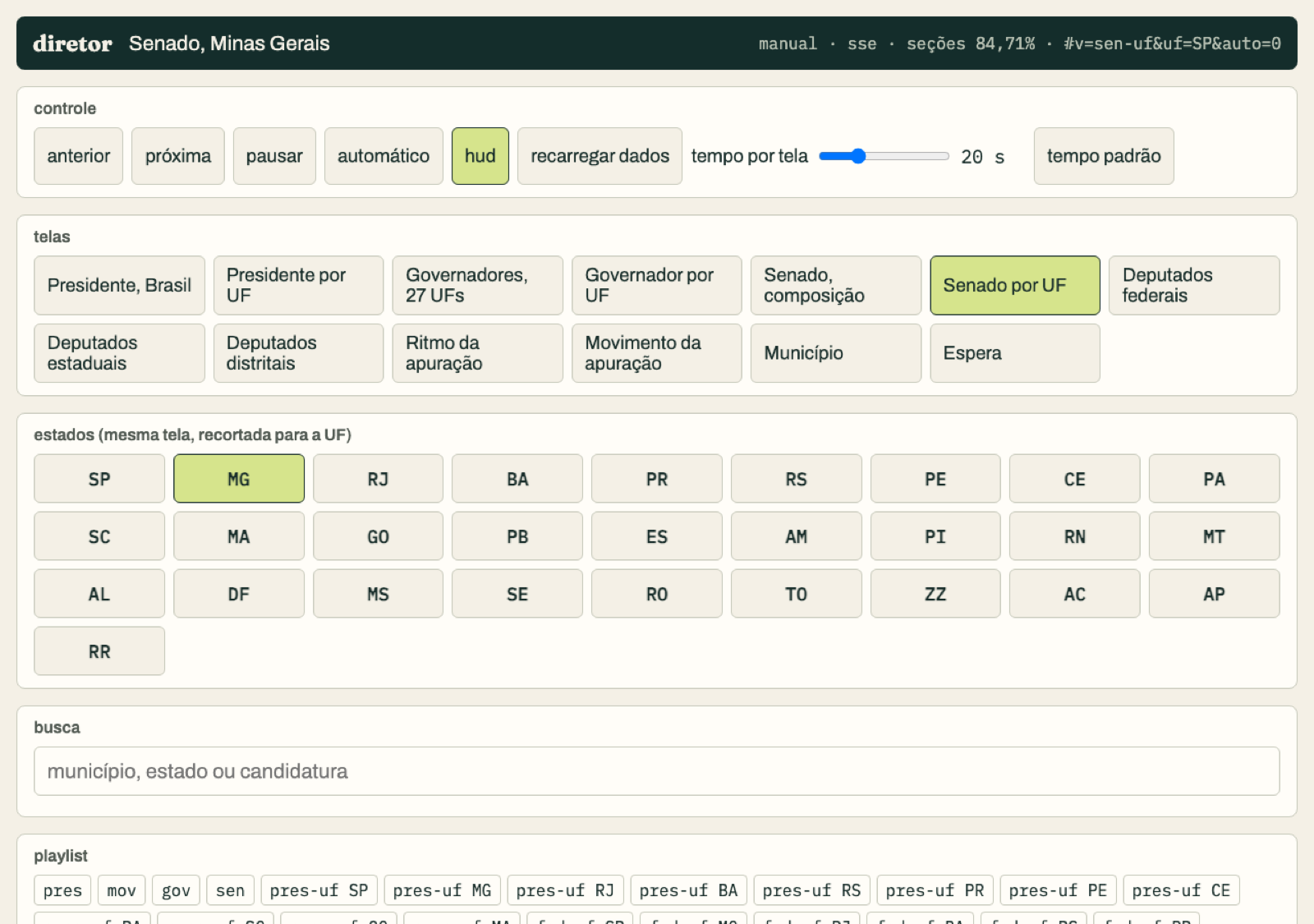
Task: Select state RR
Action: (99, 651)
